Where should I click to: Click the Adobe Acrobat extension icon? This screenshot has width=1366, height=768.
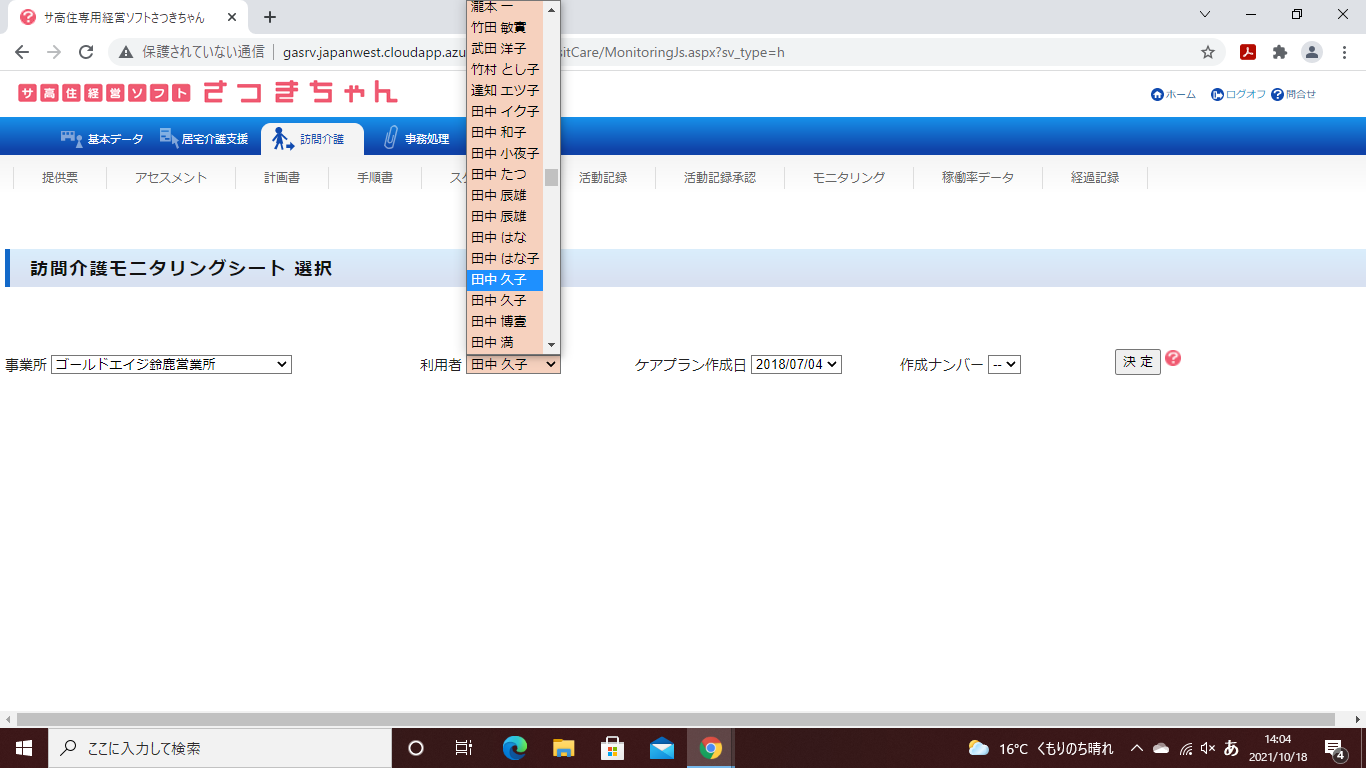(1247, 52)
